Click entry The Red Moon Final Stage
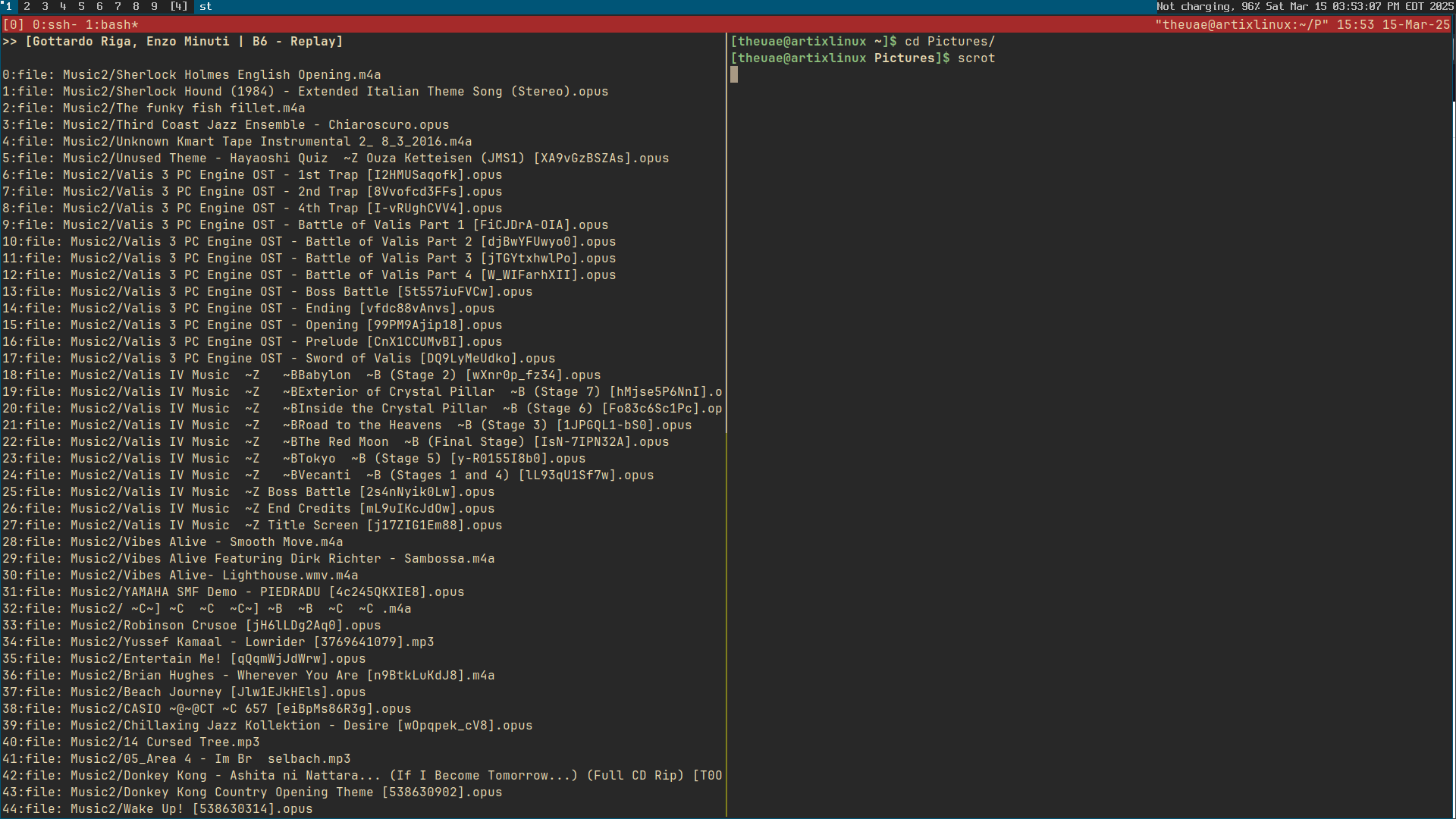Screen dimensions: 1456x819 point(336,442)
